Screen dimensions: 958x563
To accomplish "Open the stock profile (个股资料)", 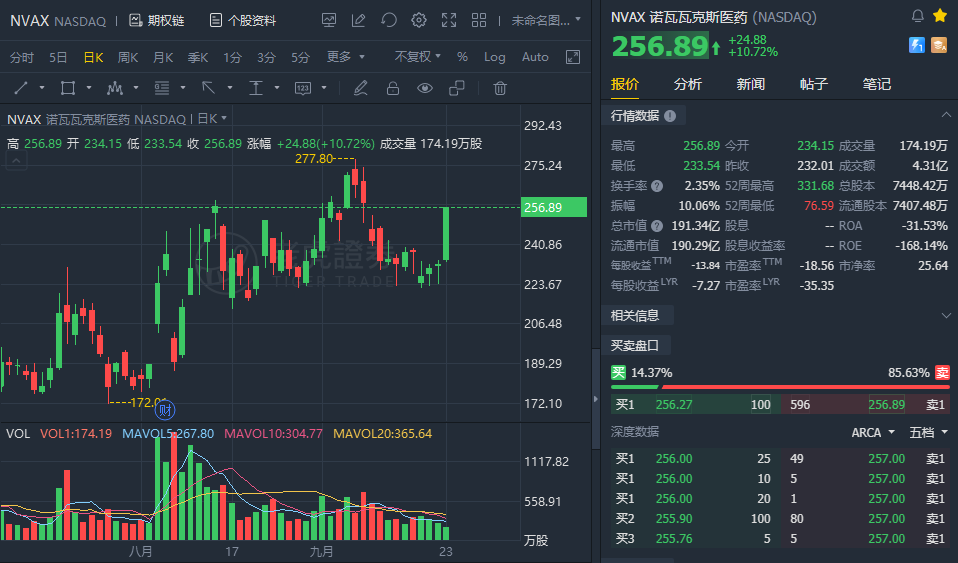I will [x=243, y=20].
